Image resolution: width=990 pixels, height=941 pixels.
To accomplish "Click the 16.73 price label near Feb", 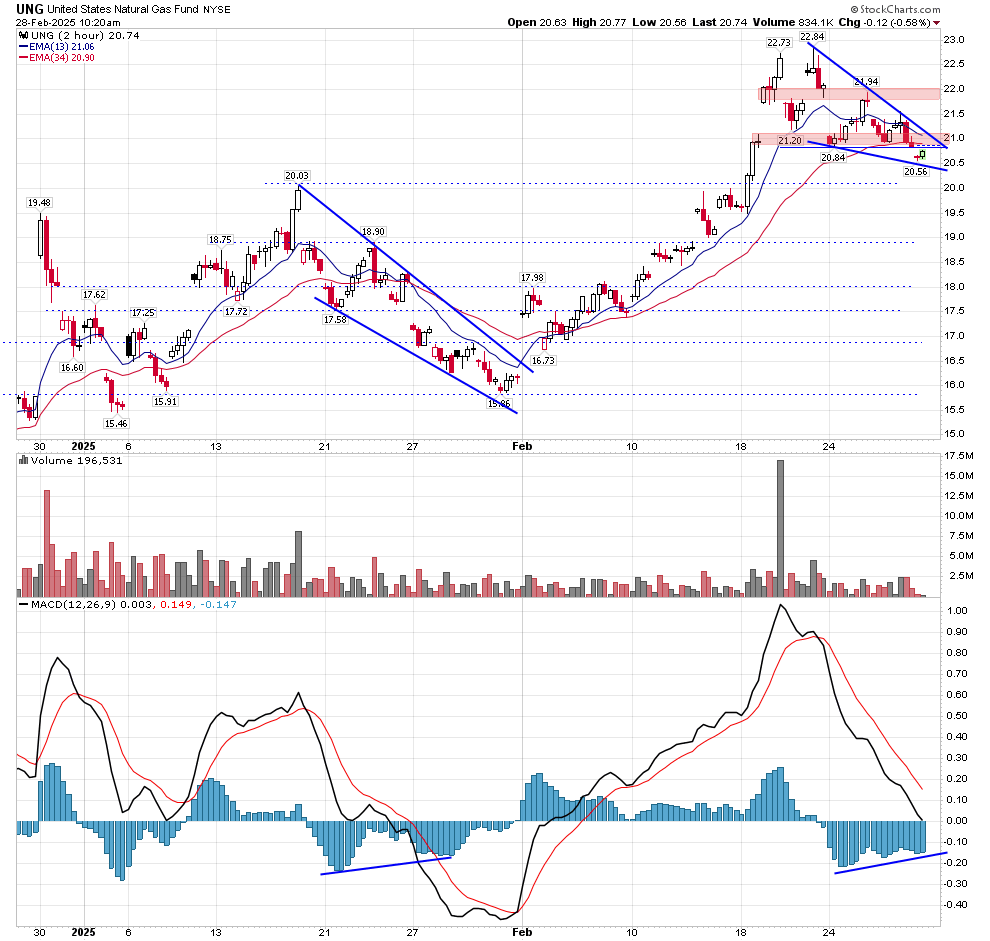I will pos(543,360).
